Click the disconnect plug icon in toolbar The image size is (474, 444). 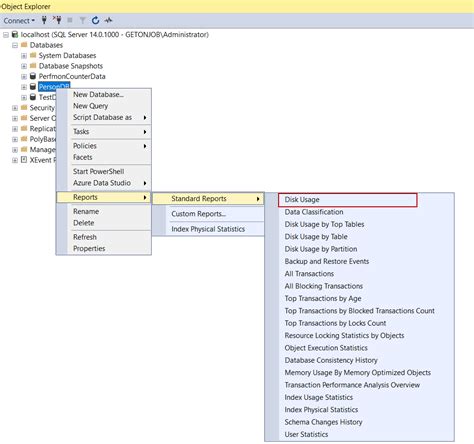pos(57,20)
